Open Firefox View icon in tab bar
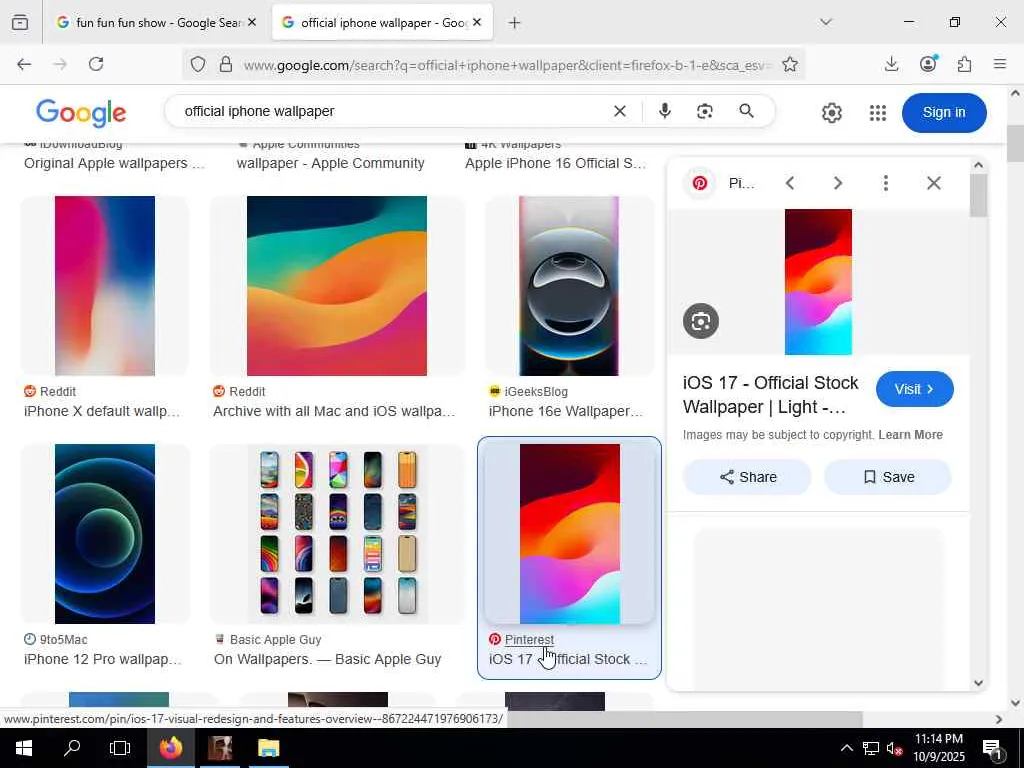This screenshot has width=1024, height=768. click(x=20, y=22)
